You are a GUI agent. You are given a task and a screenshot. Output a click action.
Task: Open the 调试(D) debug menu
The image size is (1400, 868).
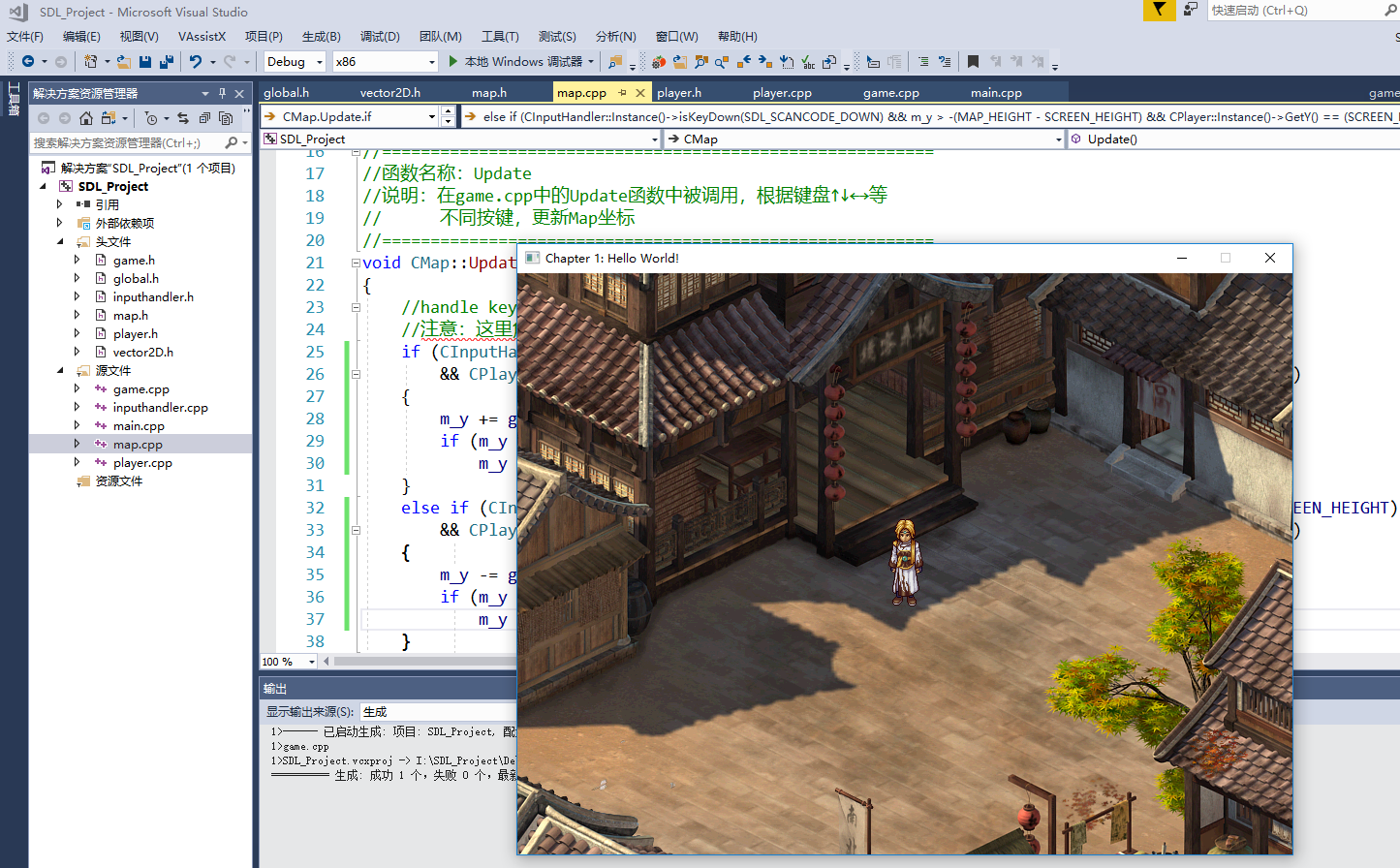pos(380,37)
